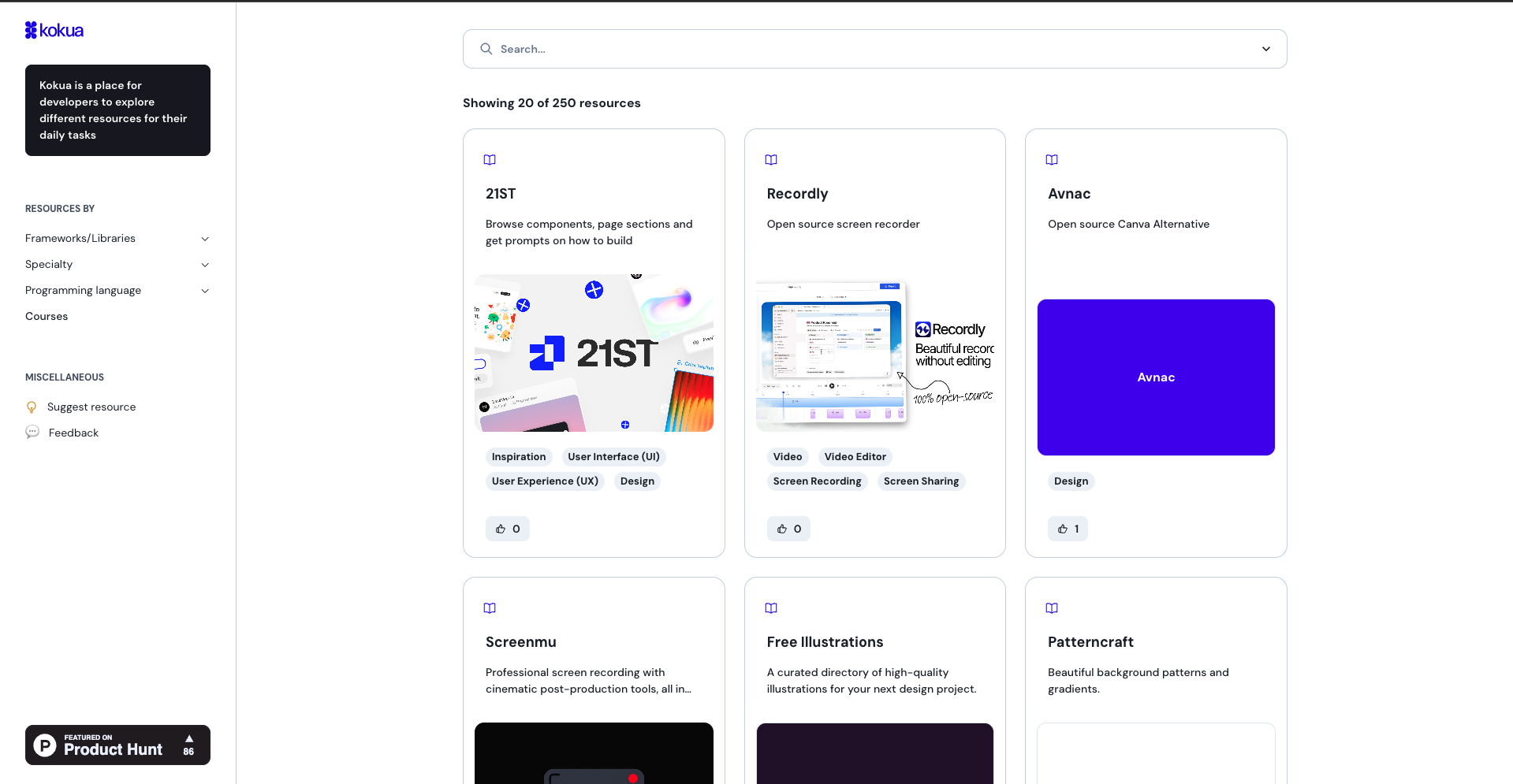The height and width of the screenshot is (784, 1513).
Task: Click the Recordly preview thumbnail
Action: pos(875,353)
